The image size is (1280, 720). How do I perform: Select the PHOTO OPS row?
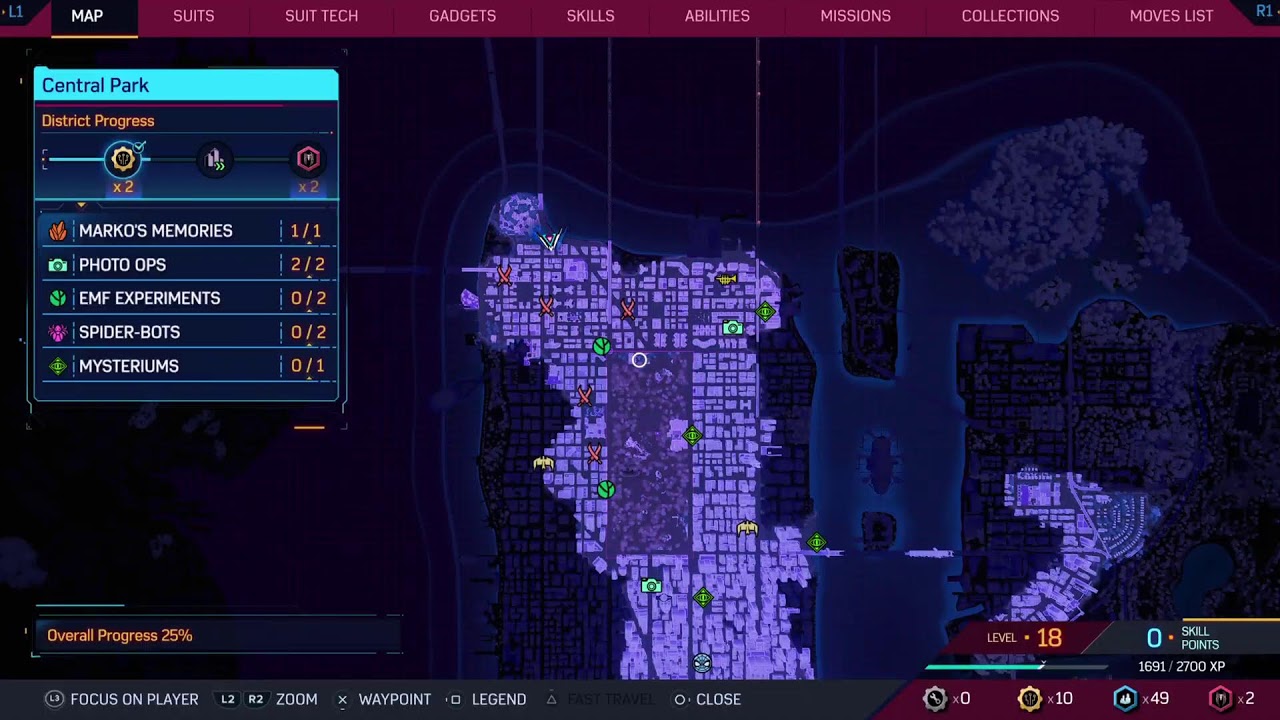pos(186,265)
